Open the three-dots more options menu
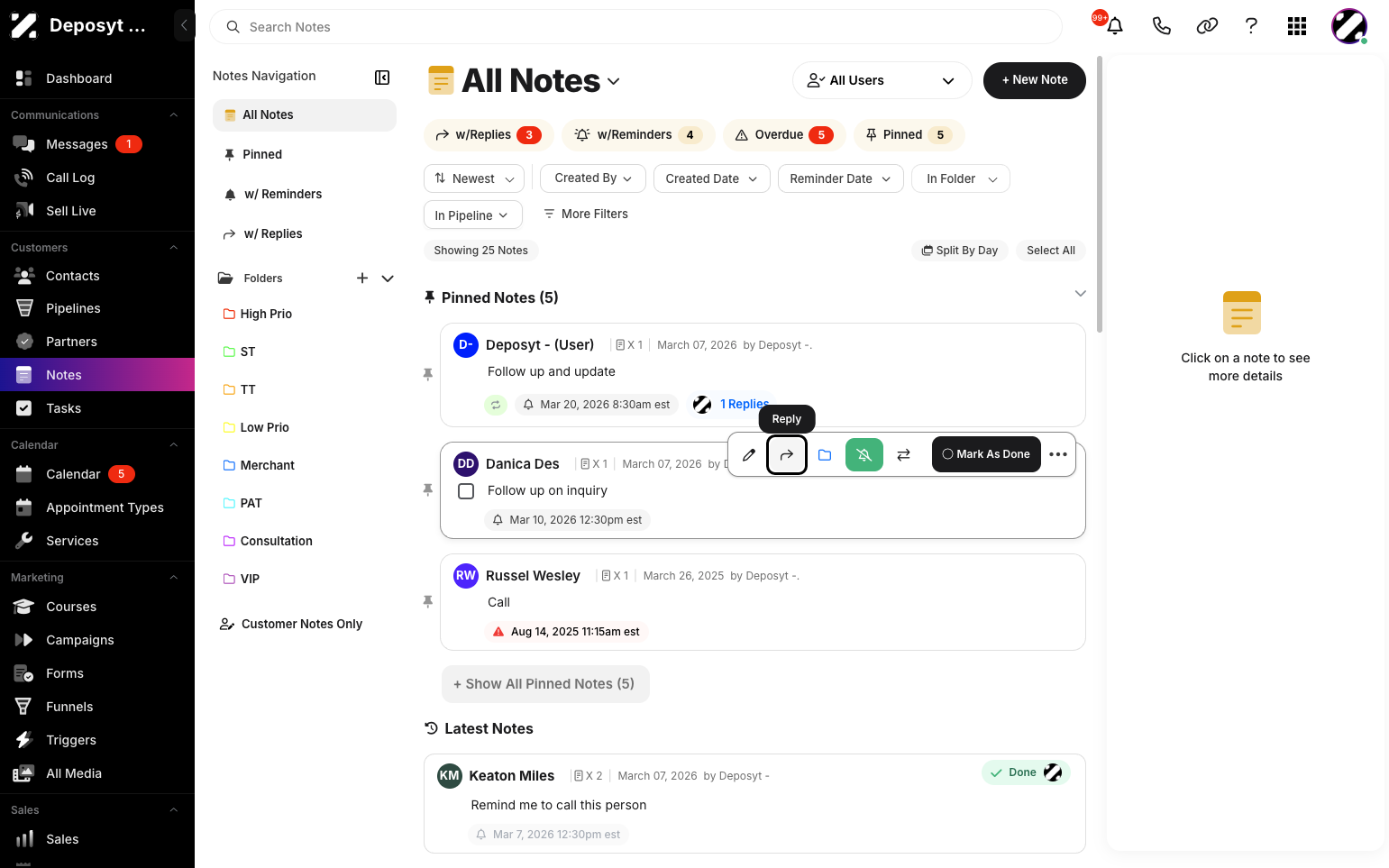This screenshot has width=1389, height=868. click(x=1058, y=455)
